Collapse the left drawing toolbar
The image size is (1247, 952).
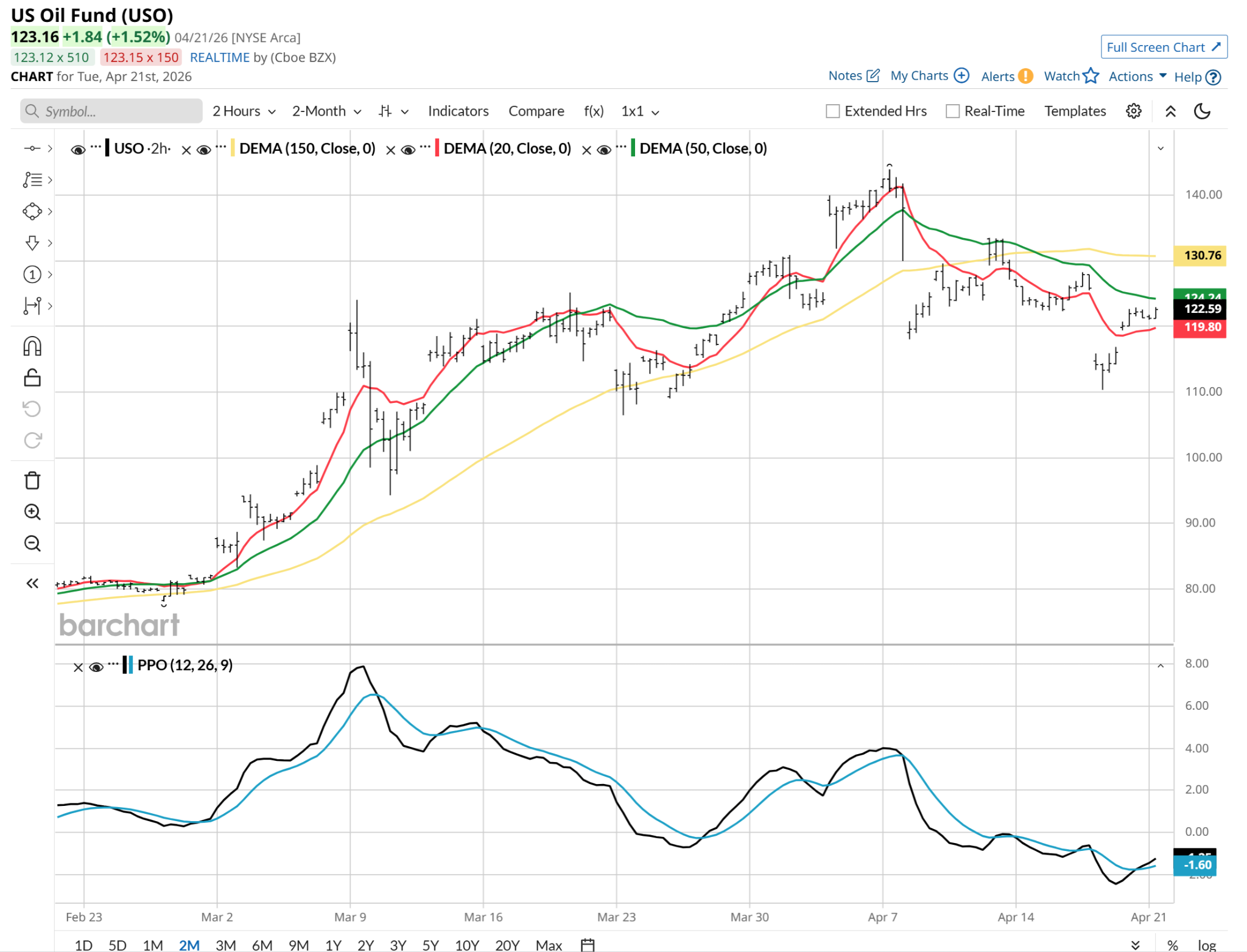pyautogui.click(x=32, y=584)
